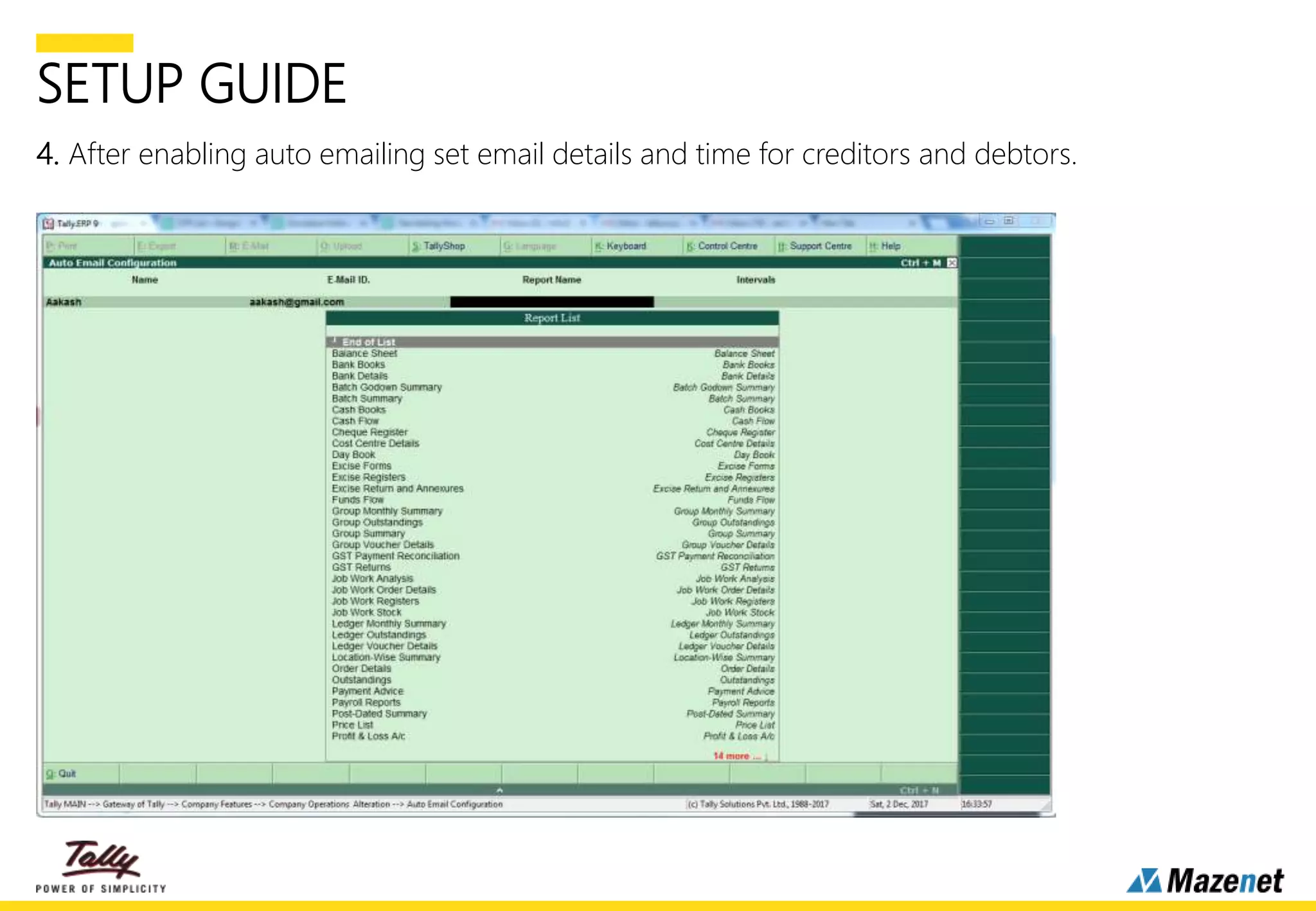Choose Location-Wise Summary report
Image resolution: width=1316 pixels, height=911 pixels.
pos(552,657)
